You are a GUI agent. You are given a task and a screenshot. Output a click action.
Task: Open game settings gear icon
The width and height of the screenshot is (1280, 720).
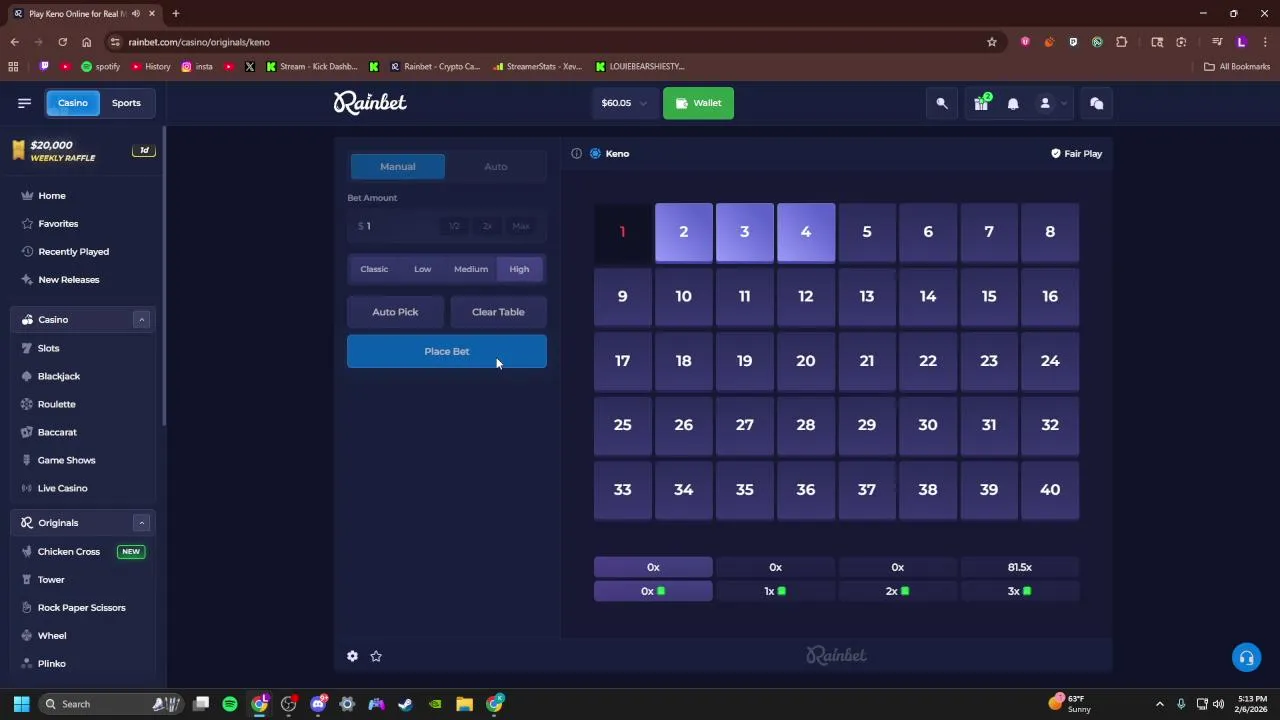(x=352, y=656)
